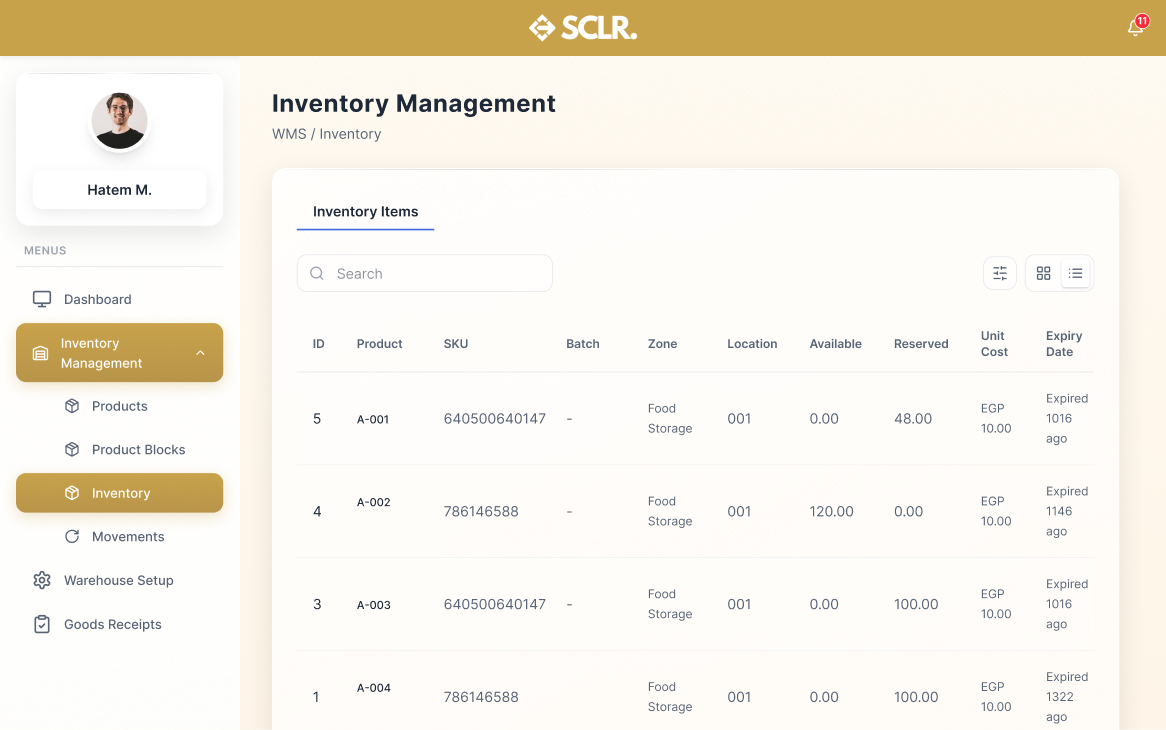Open the Inventory sidebar submenu item
1166x730 pixels.
(120, 493)
